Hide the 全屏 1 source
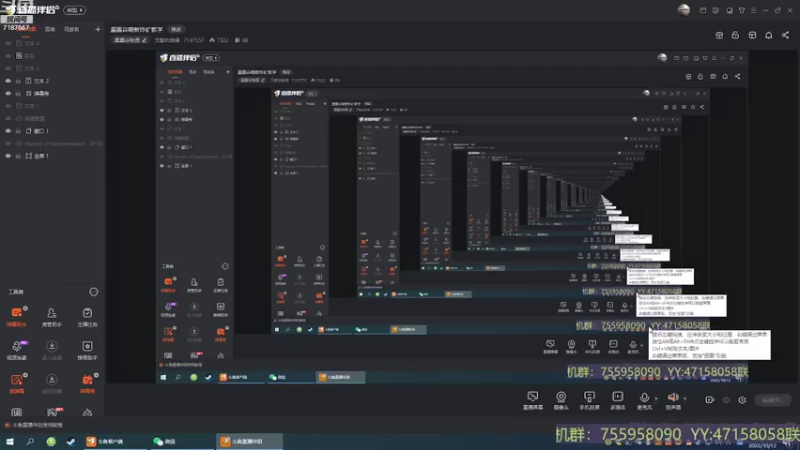The height and width of the screenshot is (450, 800). [8, 156]
